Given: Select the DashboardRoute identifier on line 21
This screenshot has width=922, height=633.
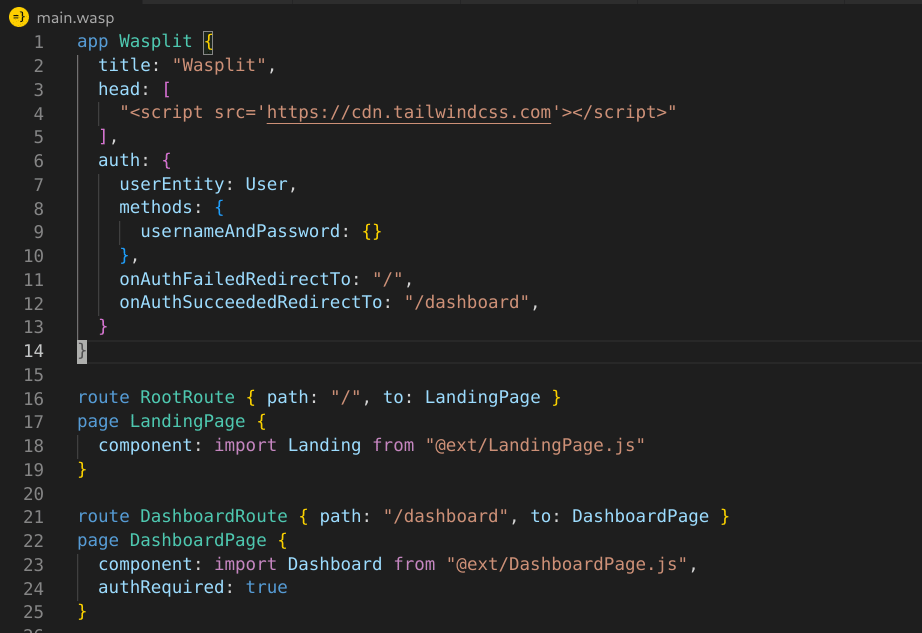Looking at the screenshot, I should 213,516.
